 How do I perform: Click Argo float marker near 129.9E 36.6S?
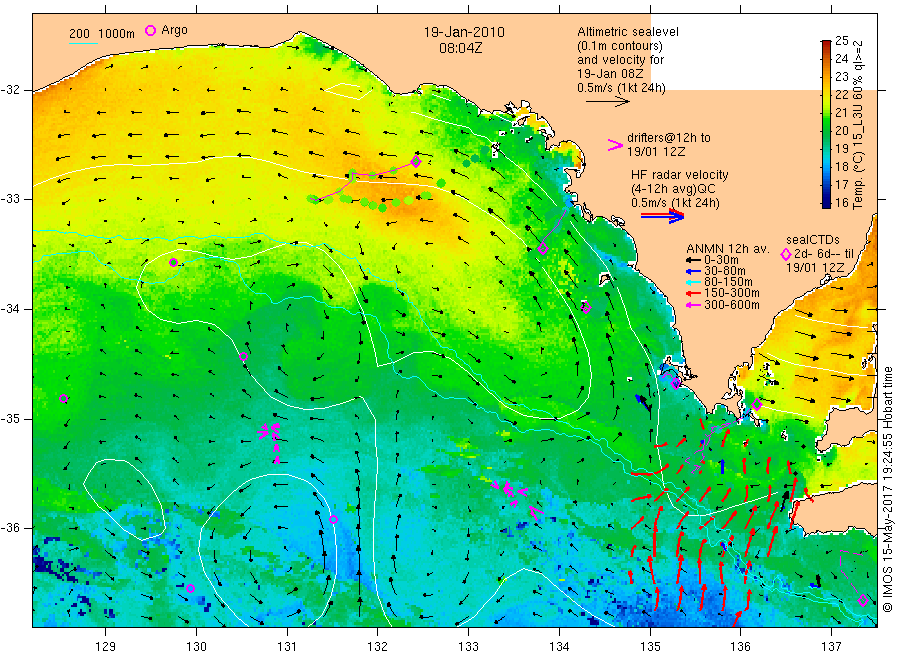191,588
